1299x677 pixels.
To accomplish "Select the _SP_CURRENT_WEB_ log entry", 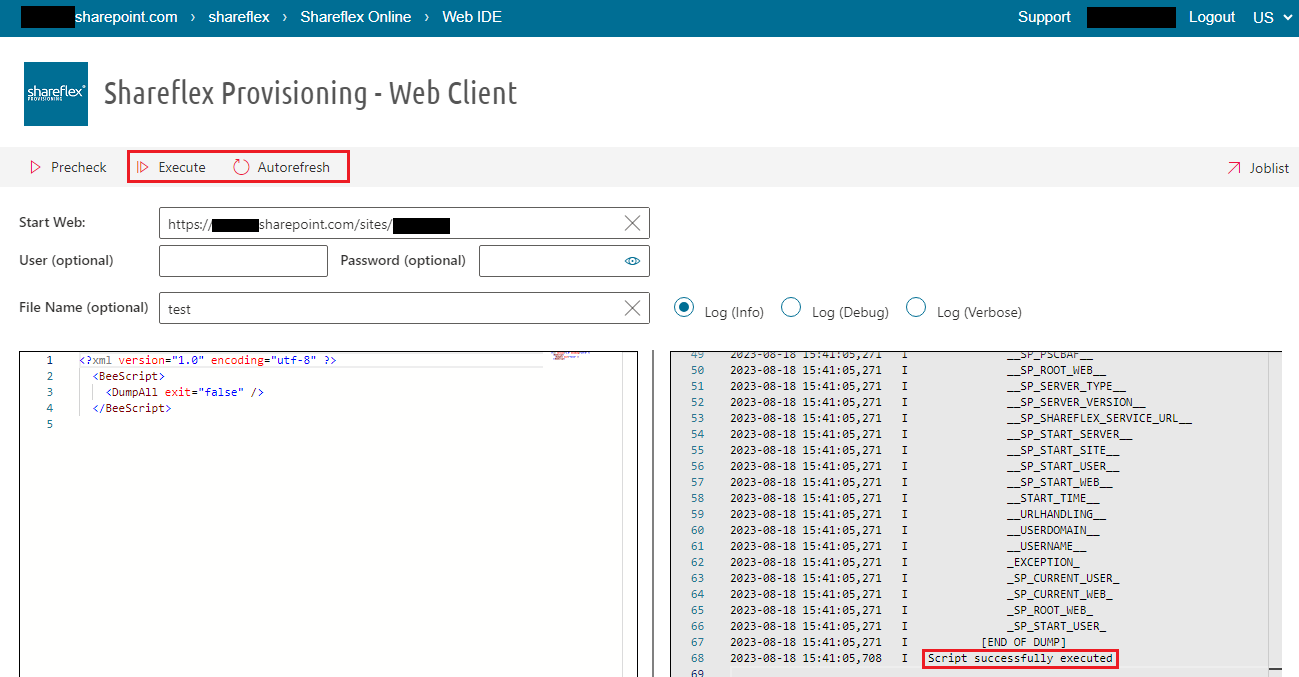I will click(1059, 594).
